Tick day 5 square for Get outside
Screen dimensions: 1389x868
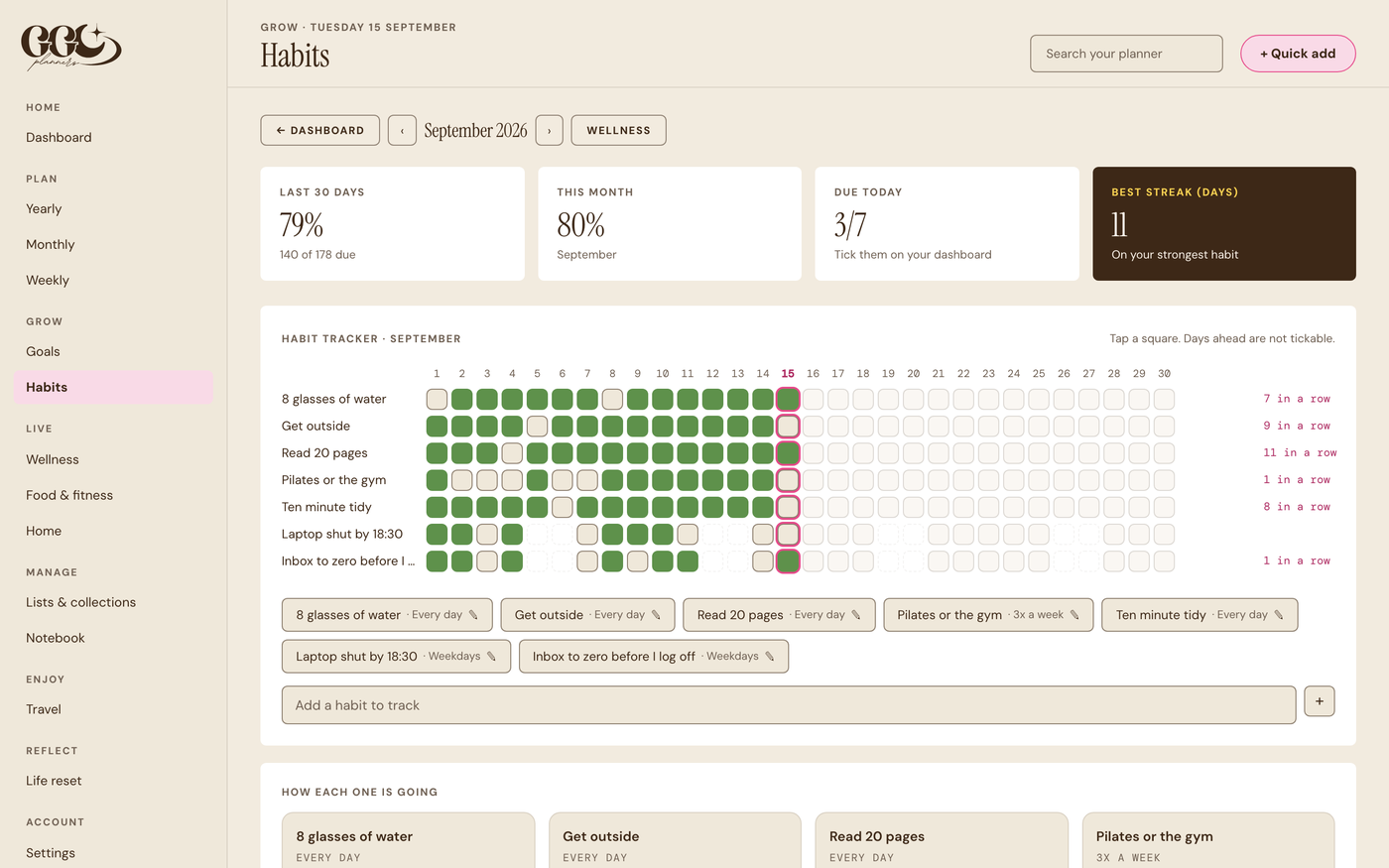pos(537,427)
